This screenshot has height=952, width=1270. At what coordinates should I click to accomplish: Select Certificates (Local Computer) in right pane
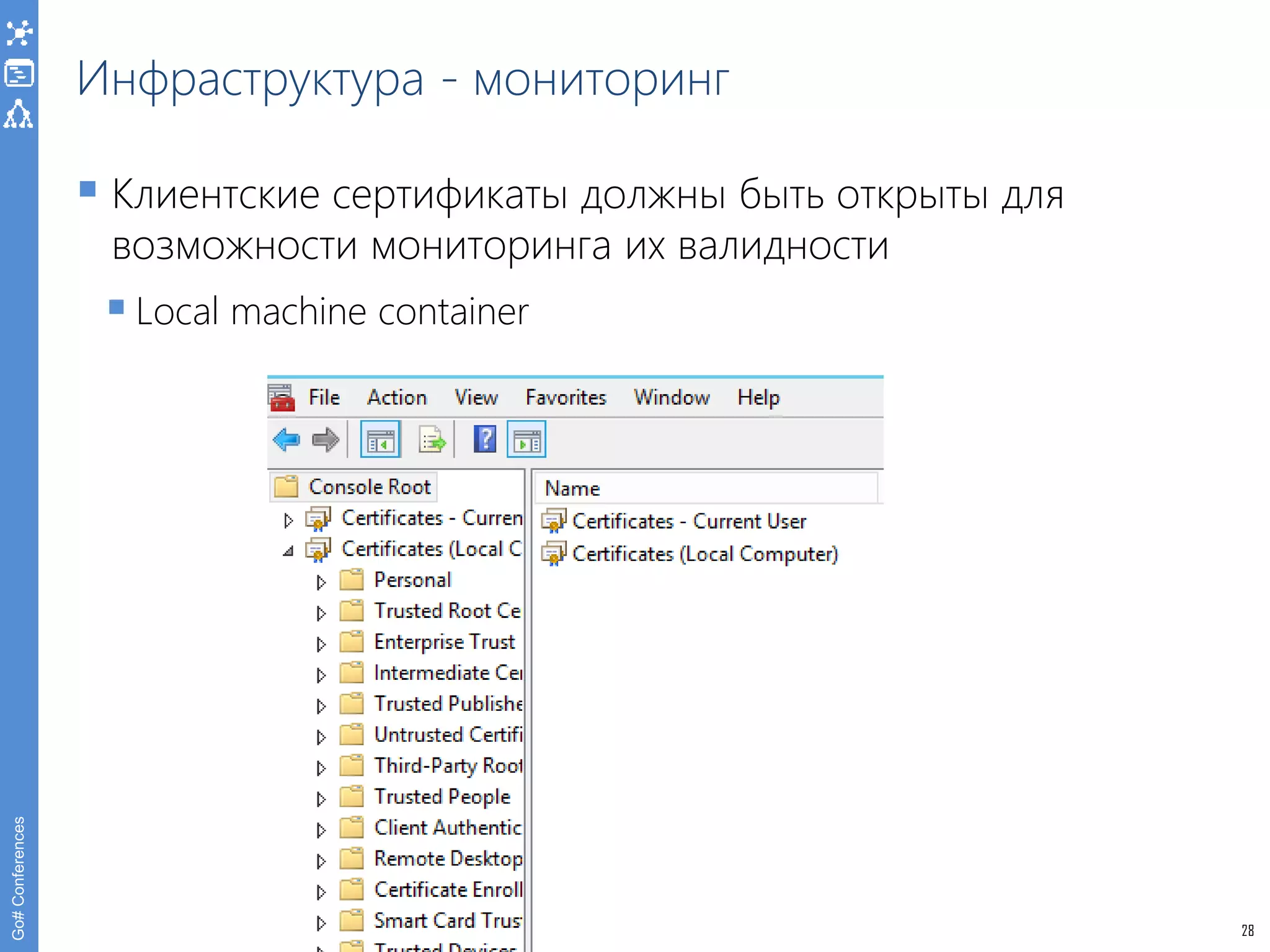coord(704,554)
